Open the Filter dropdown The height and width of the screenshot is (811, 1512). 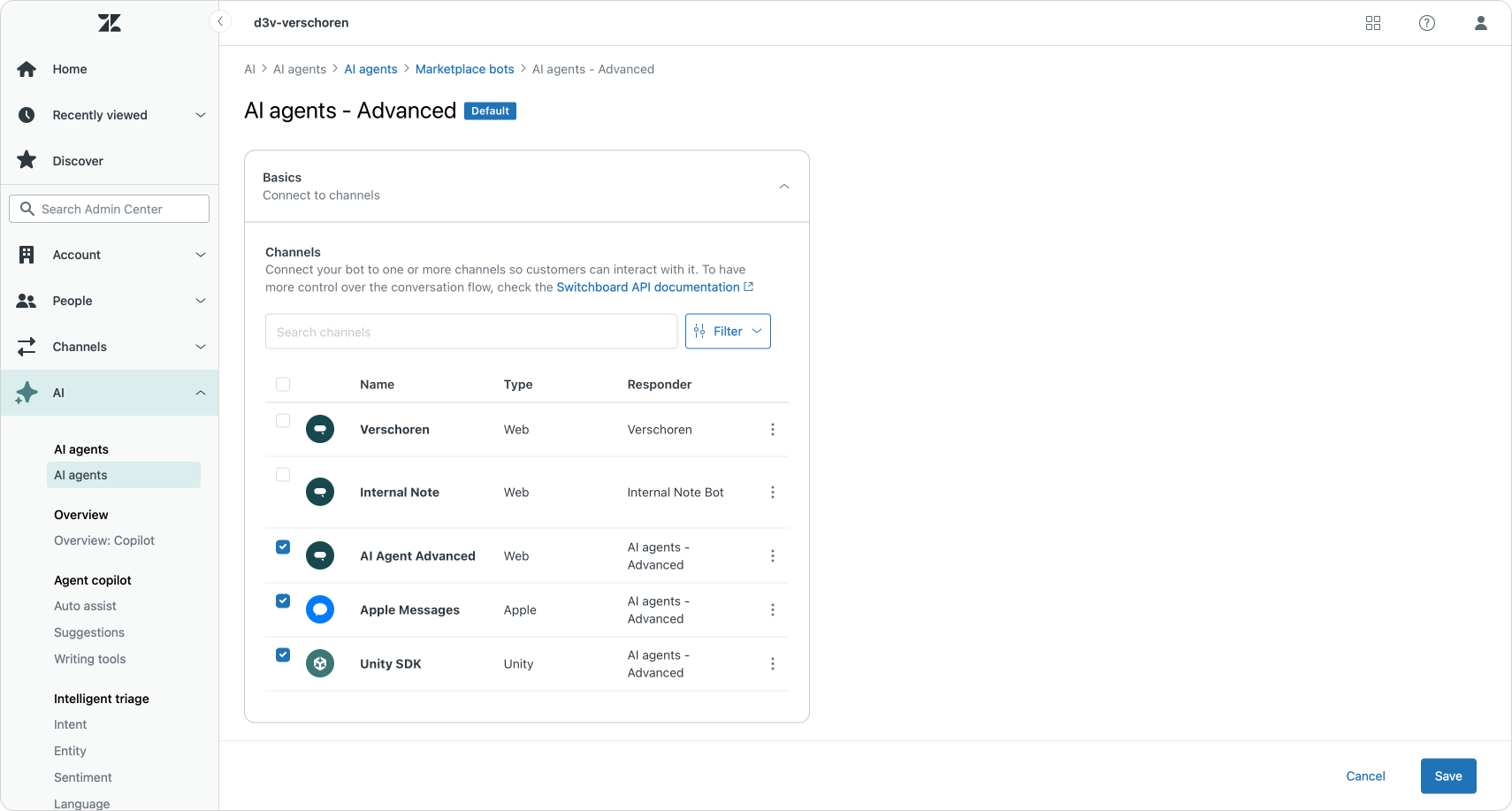tap(728, 331)
